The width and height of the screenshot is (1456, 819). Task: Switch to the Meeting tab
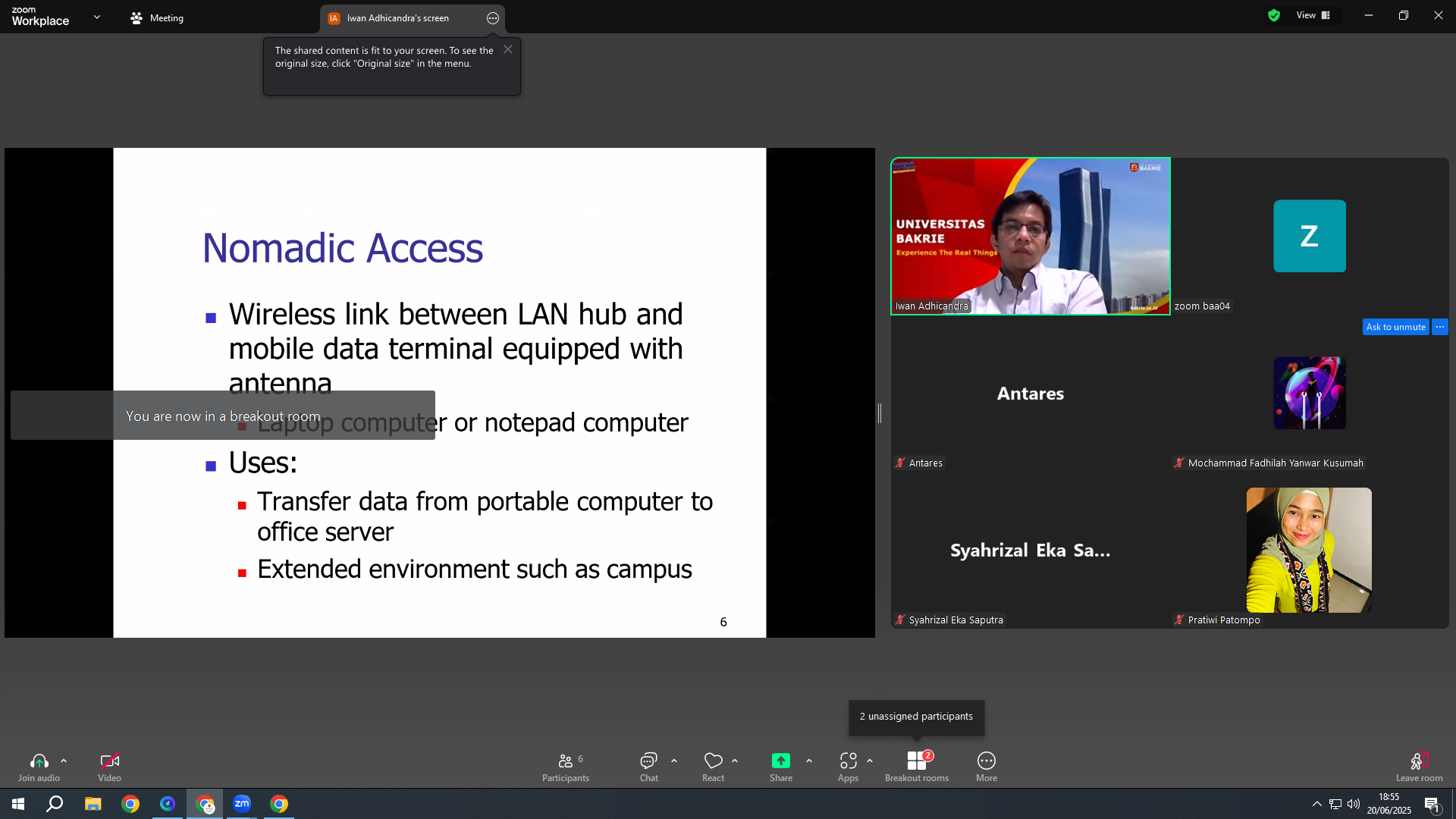157,18
